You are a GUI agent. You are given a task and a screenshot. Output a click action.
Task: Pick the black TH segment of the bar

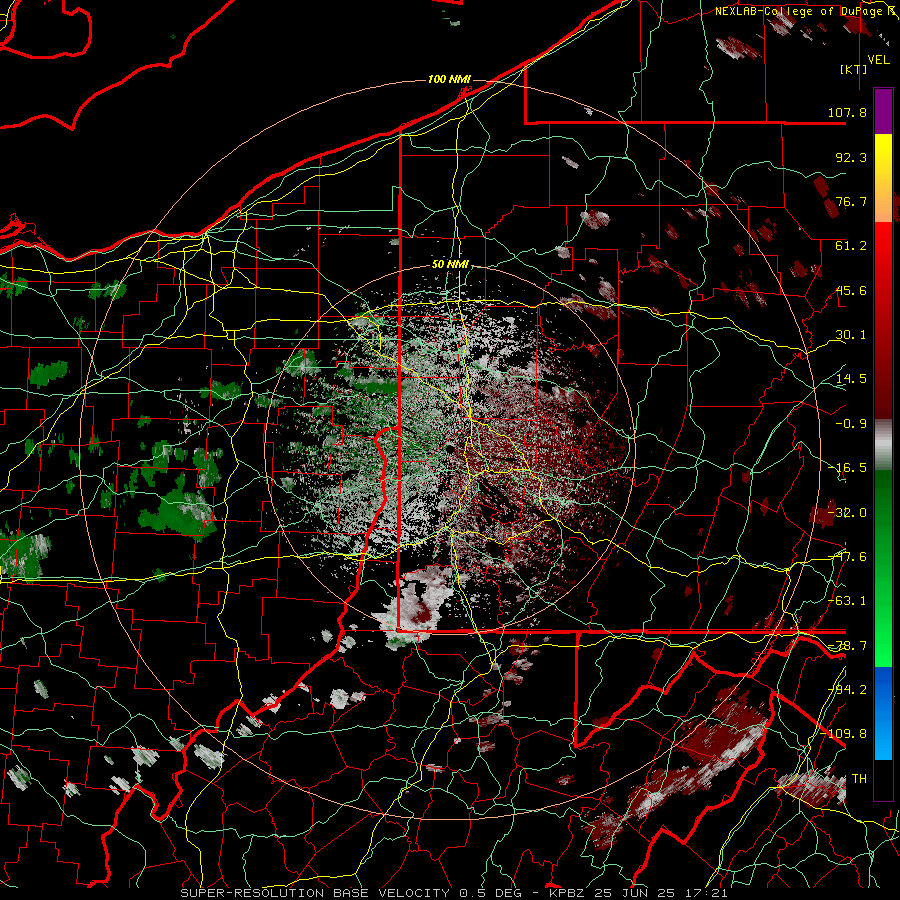click(883, 780)
